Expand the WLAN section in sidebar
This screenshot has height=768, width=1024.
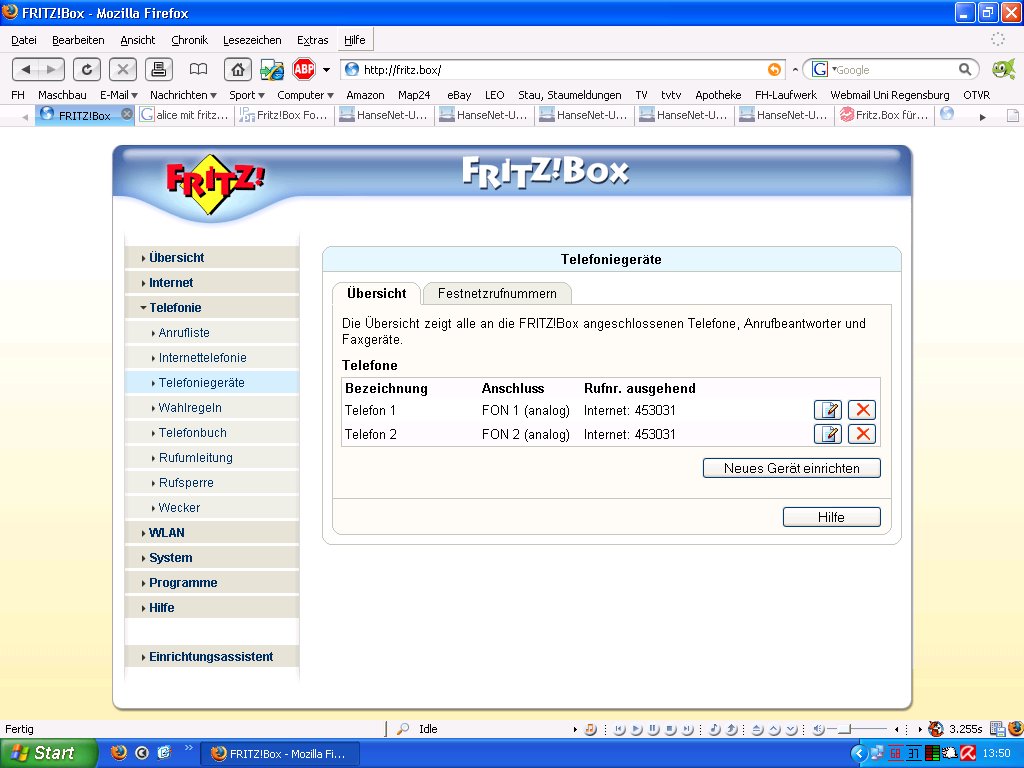tap(167, 533)
